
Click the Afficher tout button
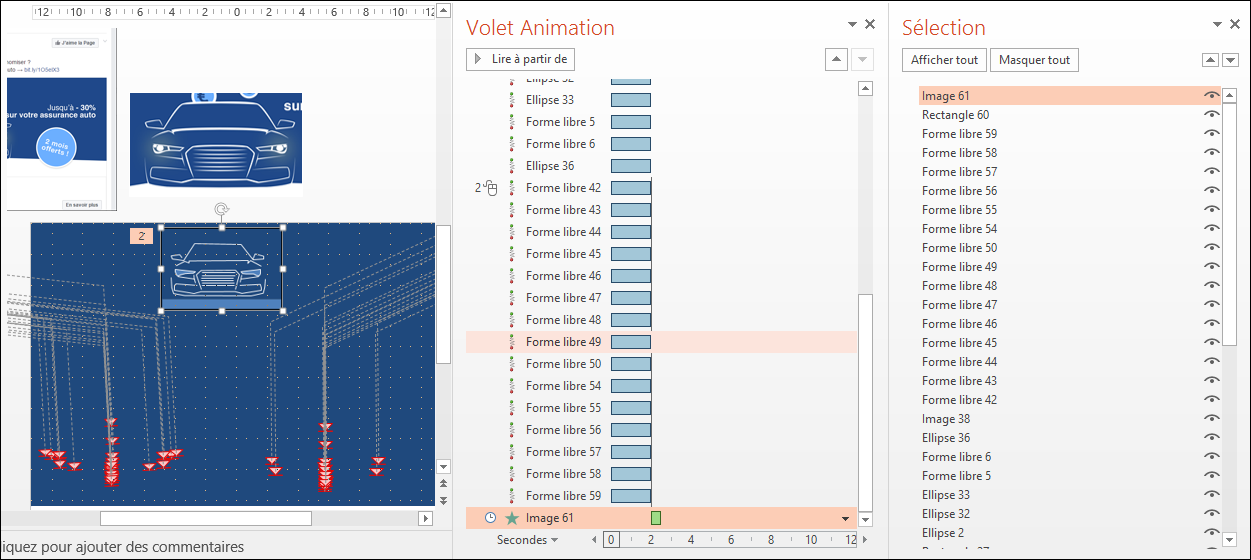pos(944,60)
